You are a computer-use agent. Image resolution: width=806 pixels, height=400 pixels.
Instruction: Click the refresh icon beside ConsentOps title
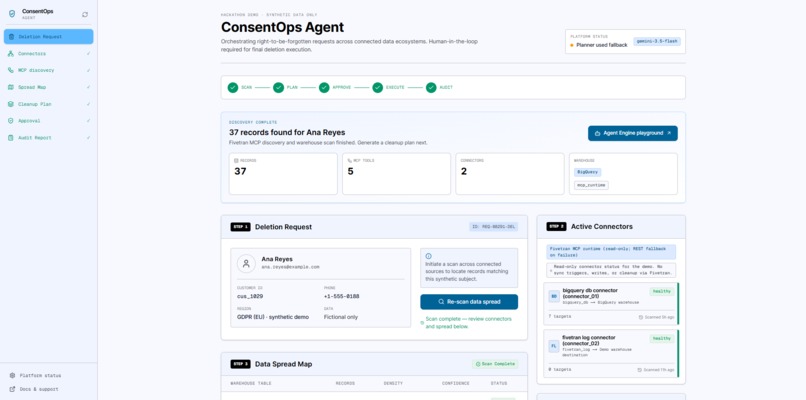coord(85,14)
